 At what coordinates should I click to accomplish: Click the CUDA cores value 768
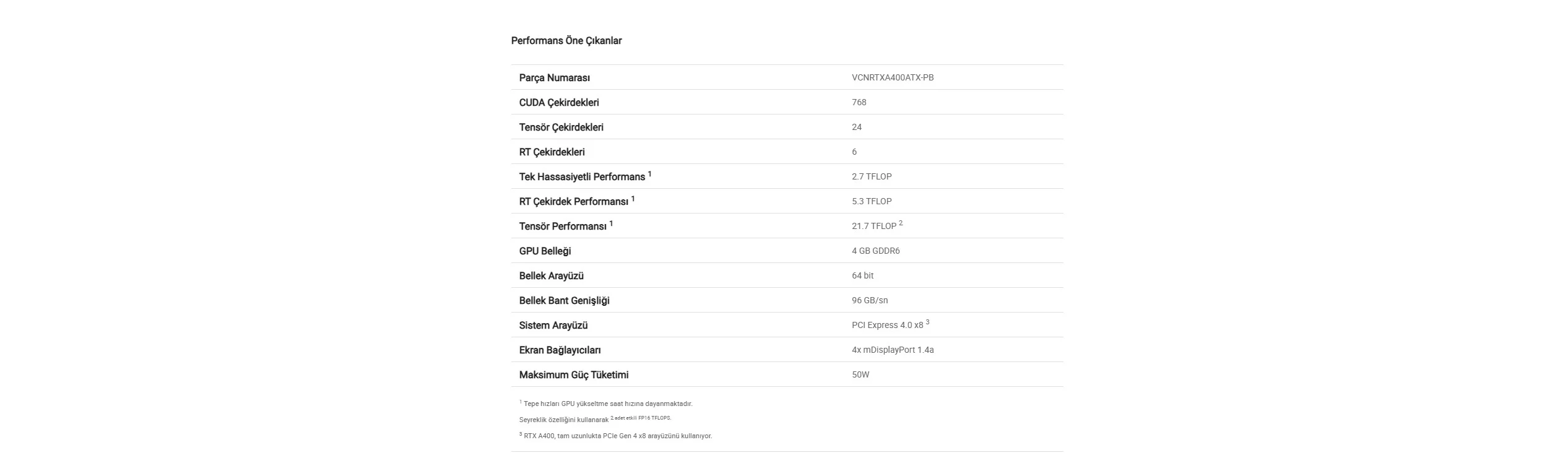pyautogui.click(x=859, y=102)
